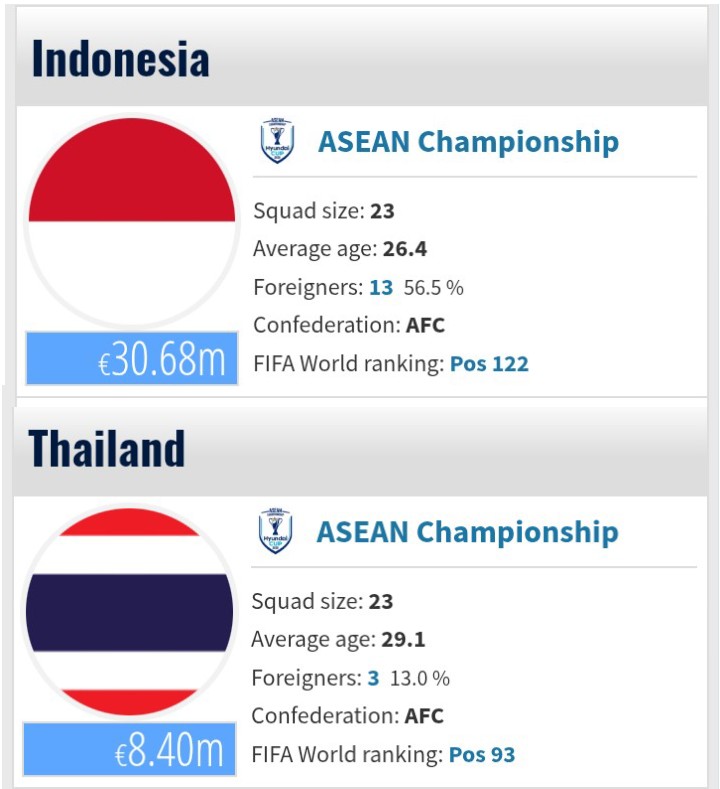Open Thailand's FIFA ranking Pos 93

(482, 754)
